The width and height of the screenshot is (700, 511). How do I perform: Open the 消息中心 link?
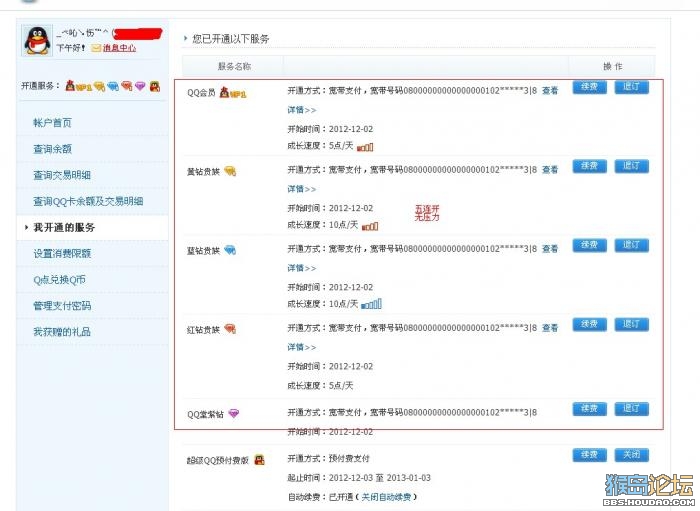point(119,48)
